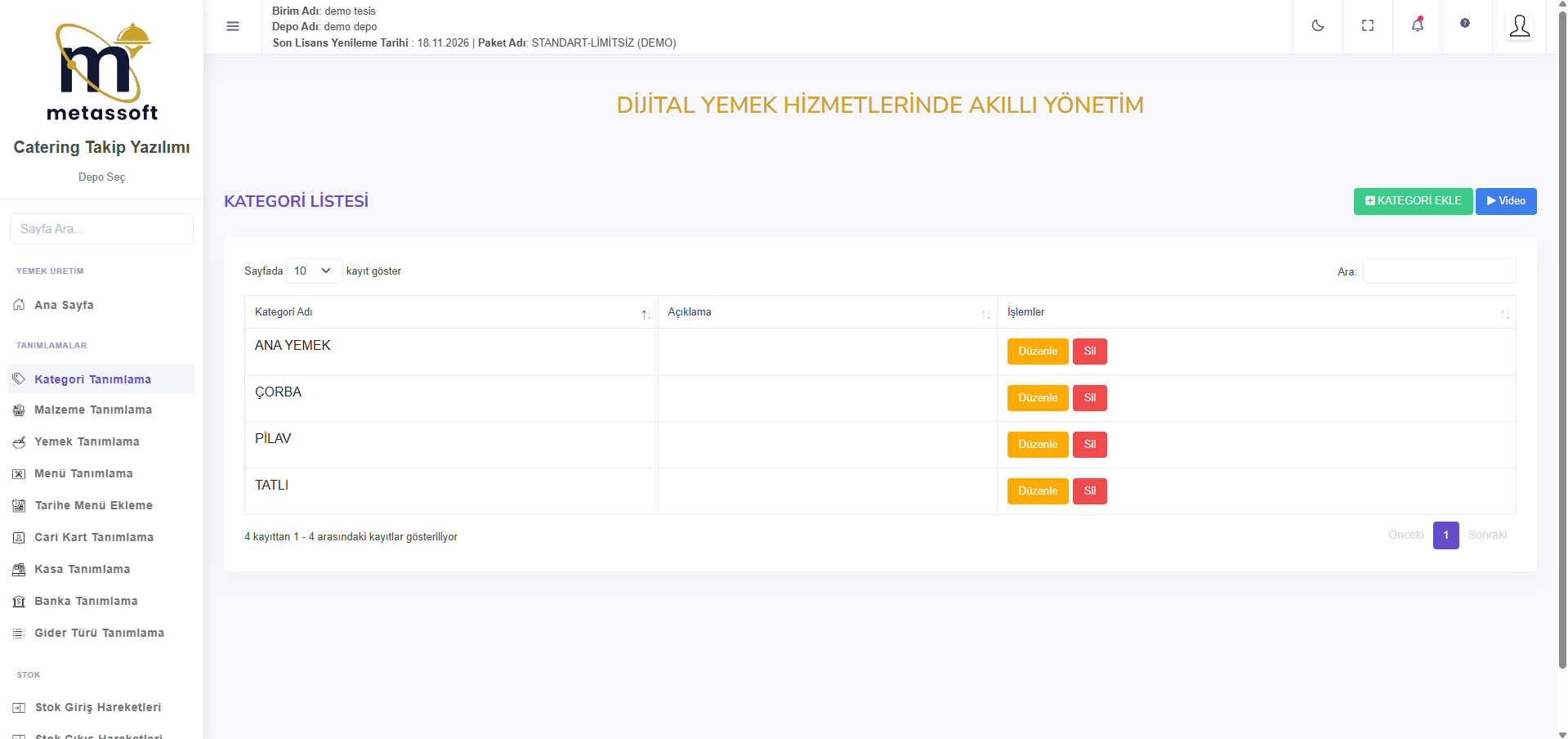Go to Cari Kart Tanımlama page
This screenshot has width=1568, height=739.
pos(94,537)
